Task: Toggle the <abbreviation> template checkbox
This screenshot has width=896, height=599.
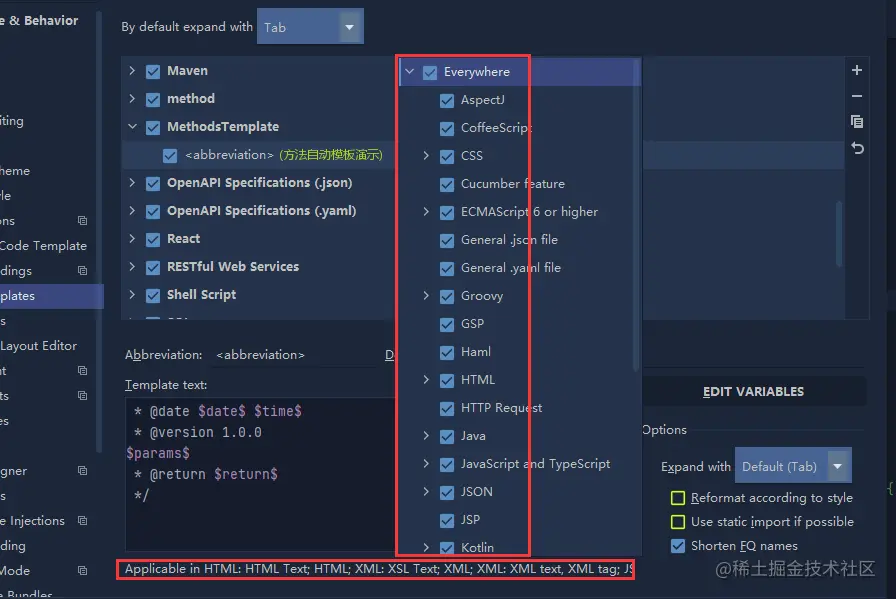Action: [170, 155]
